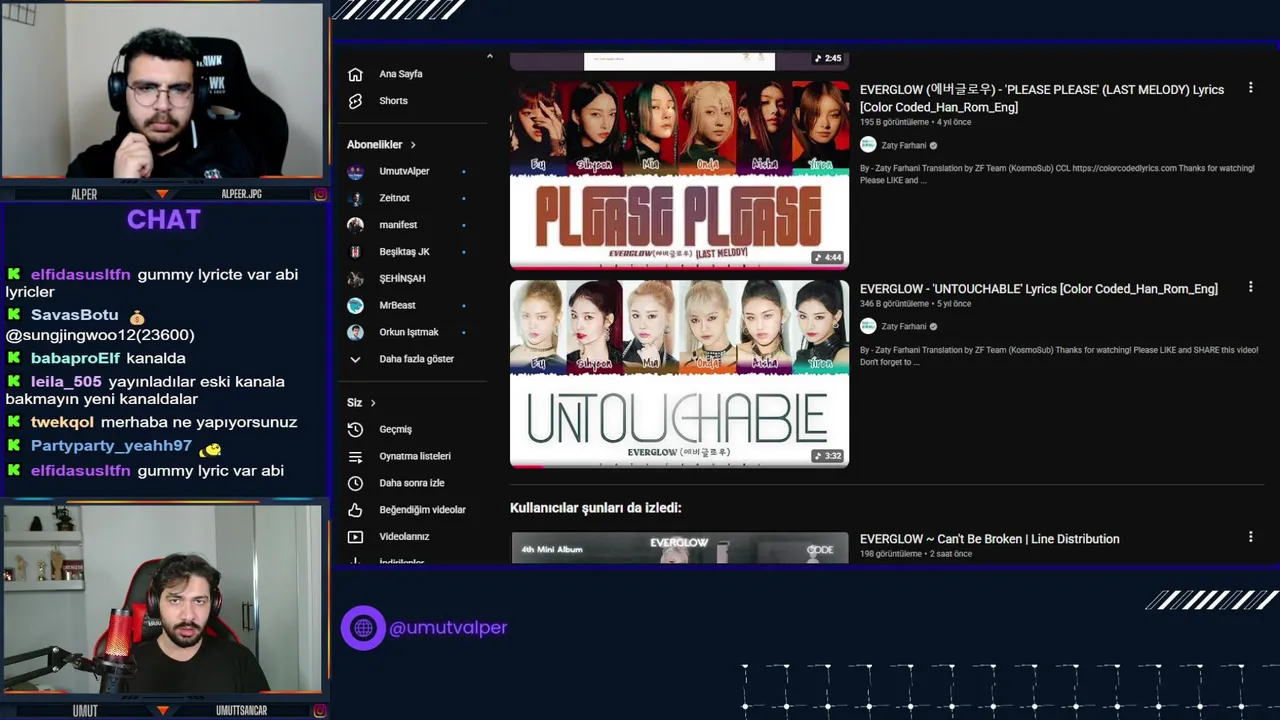
Task: Play the PLEASE PLEASE lyrics thumbnail
Action: [679, 175]
